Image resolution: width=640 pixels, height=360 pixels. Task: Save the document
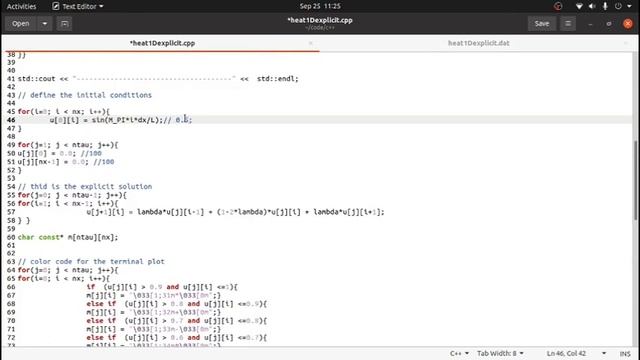[x=542, y=24]
